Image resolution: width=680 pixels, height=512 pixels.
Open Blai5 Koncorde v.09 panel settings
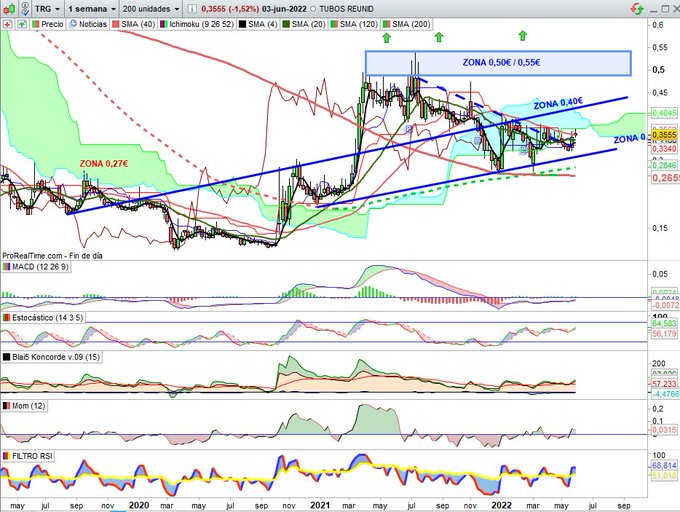coord(52,357)
